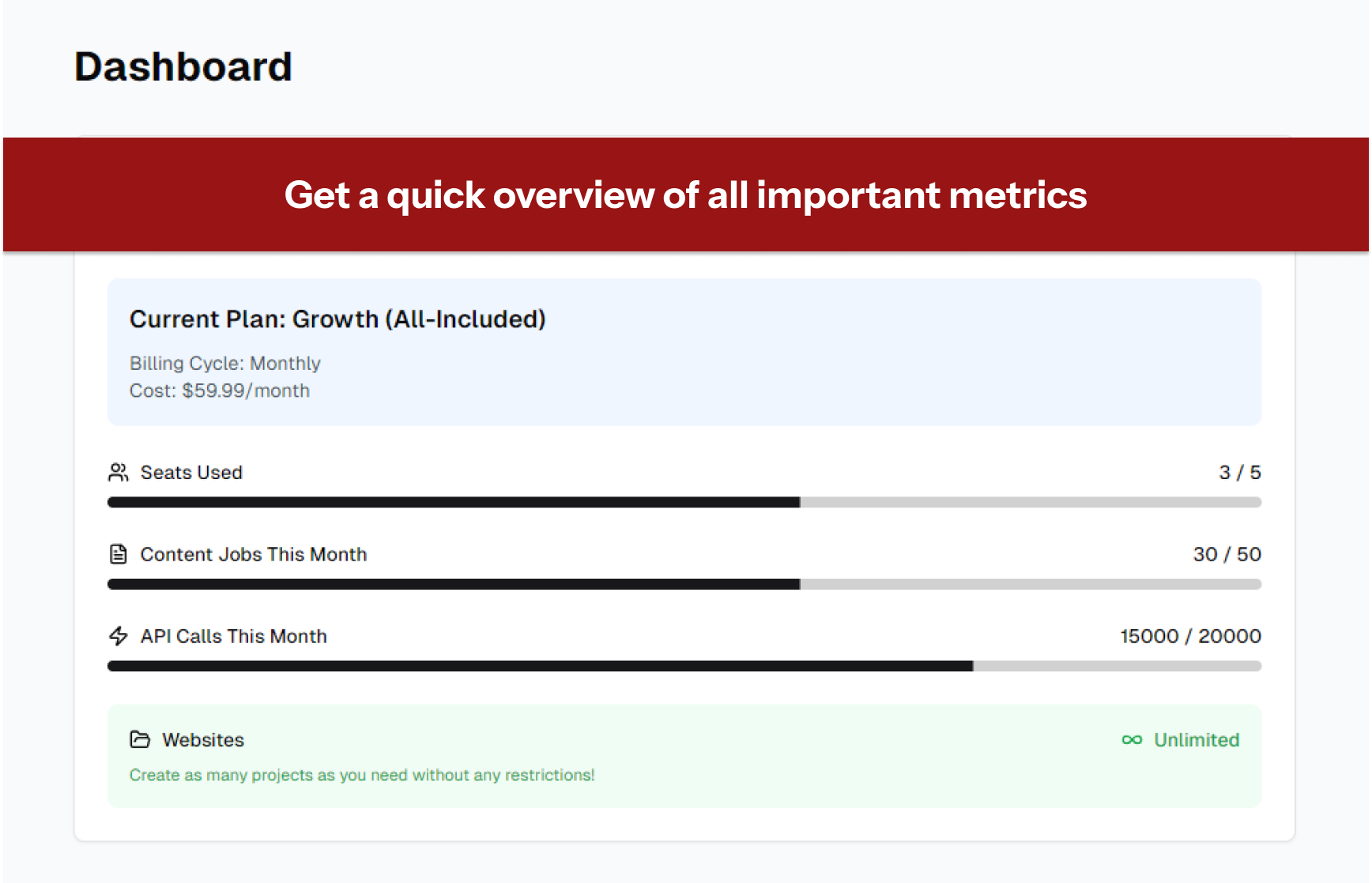Click the Seats Used people icon
Image resolution: width=1372 pixels, height=883 pixels.
118,473
